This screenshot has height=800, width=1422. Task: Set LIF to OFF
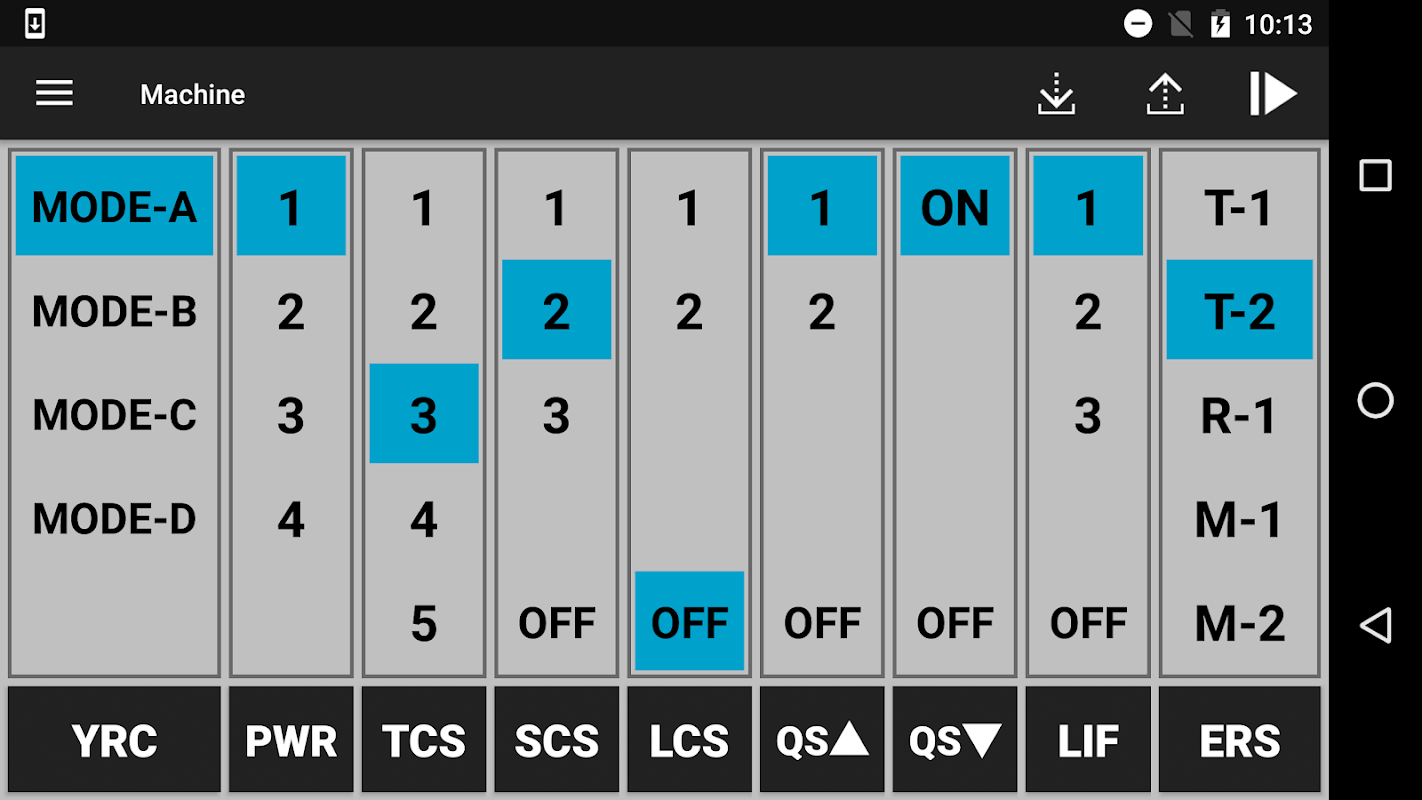pos(1088,622)
